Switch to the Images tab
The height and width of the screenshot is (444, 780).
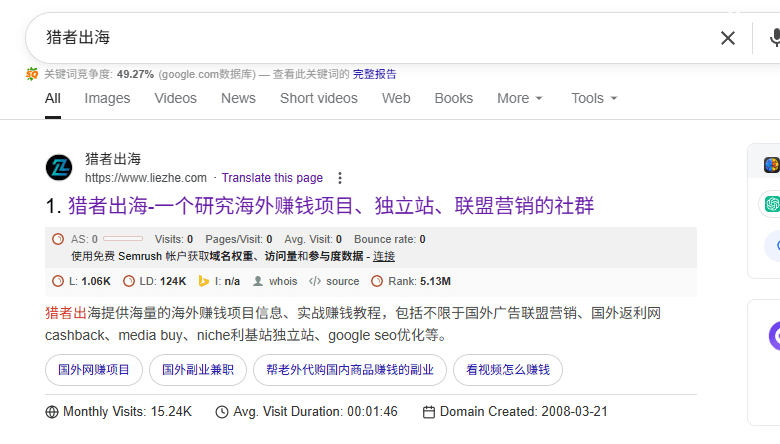(107, 98)
